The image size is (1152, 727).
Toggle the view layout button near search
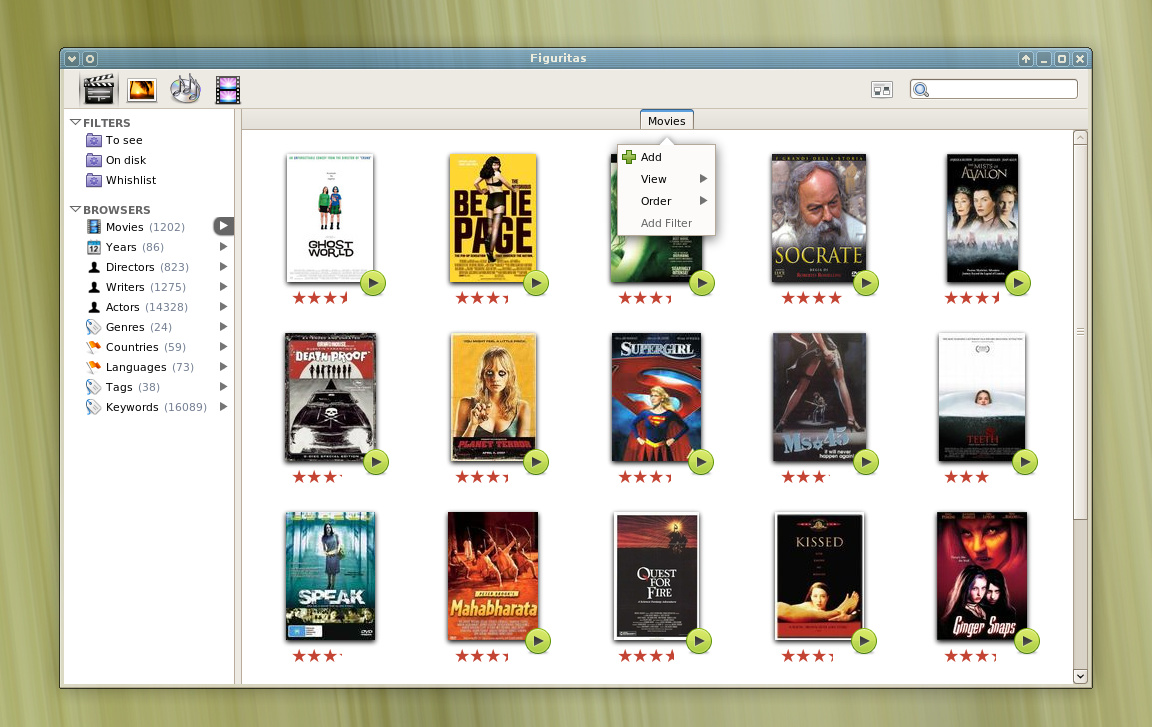882,90
